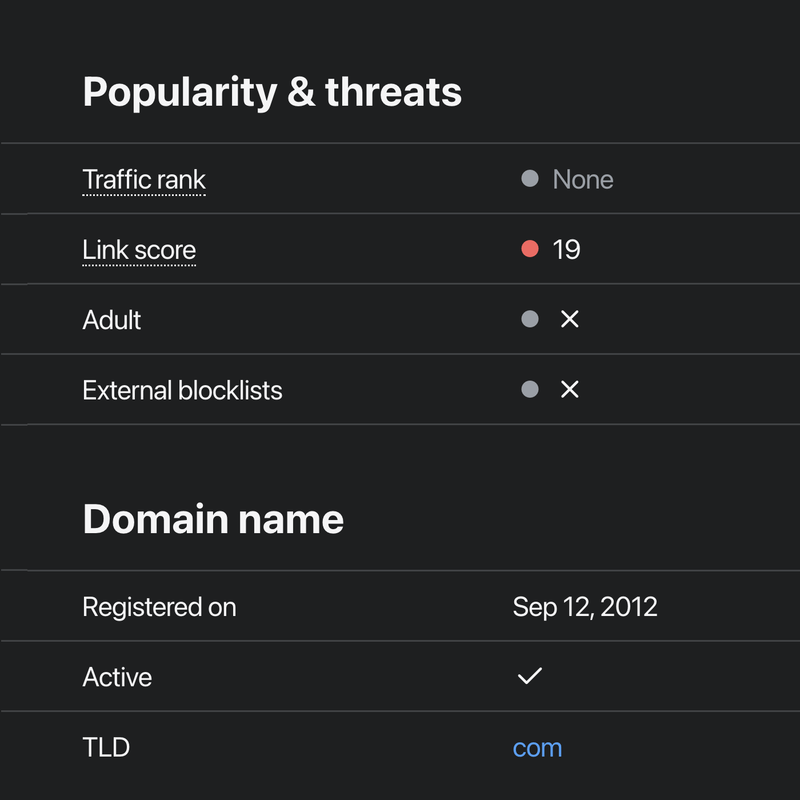800x800 pixels.
Task: Click the gray dot in External blocklists row
Action: coord(530,389)
